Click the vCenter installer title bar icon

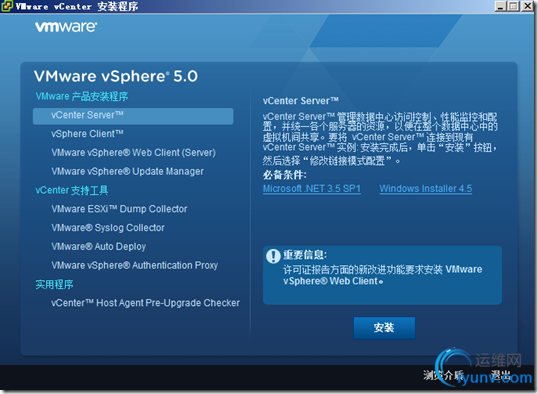click(x=7, y=6)
